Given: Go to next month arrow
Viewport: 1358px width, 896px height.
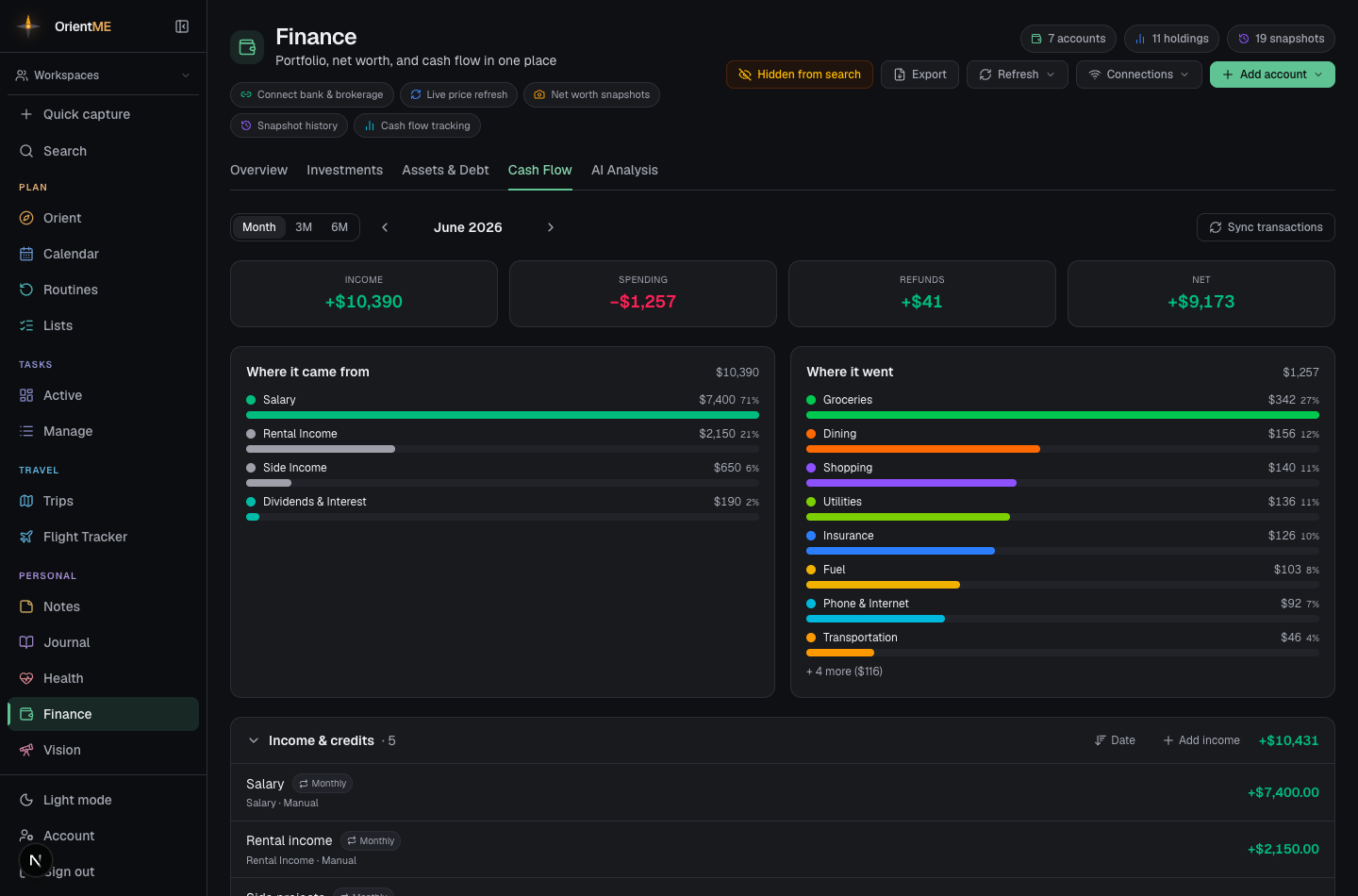Looking at the screenshot, I should (551, 227).
